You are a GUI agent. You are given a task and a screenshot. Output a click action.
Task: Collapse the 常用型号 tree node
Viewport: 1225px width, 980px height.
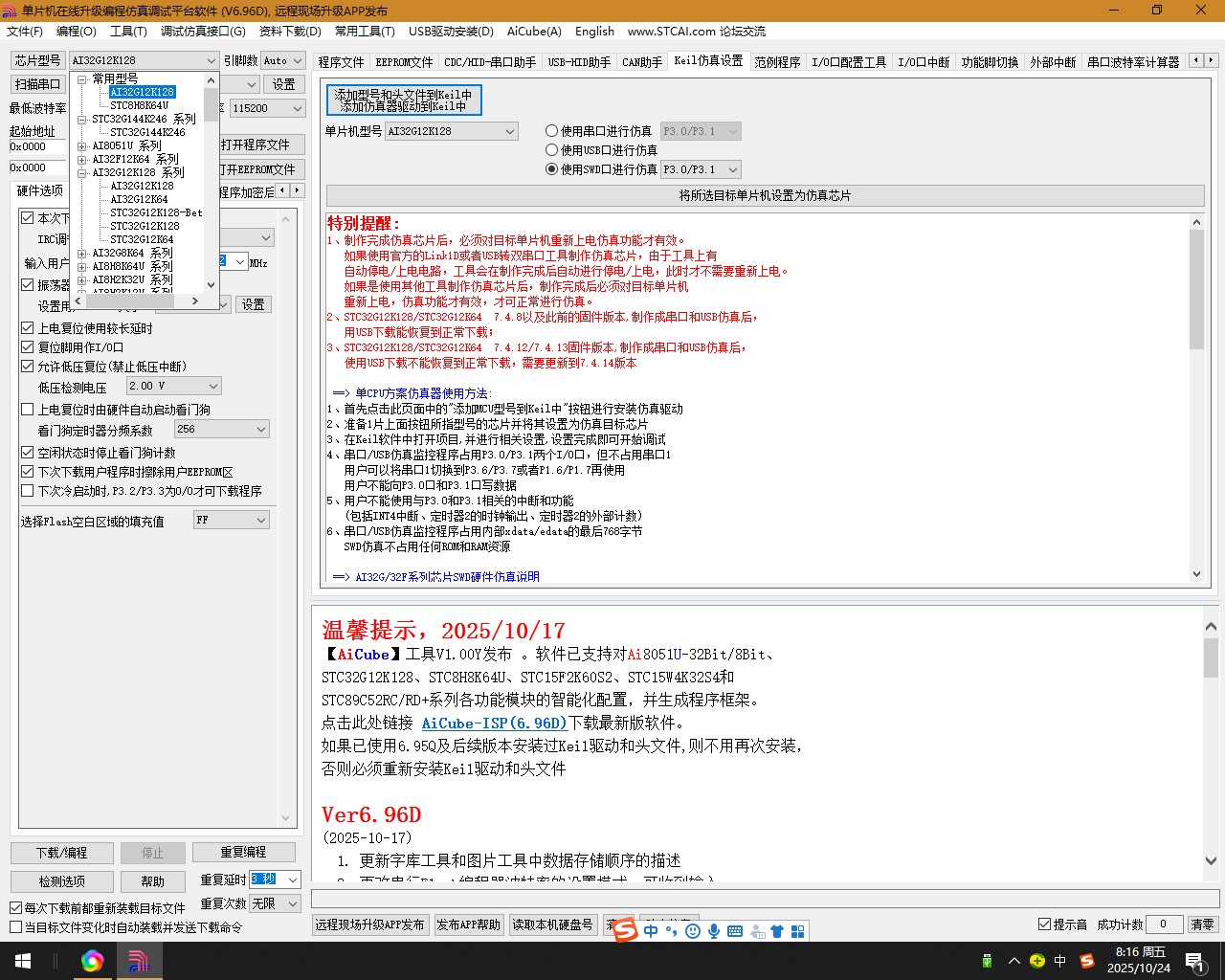[x=84, y=78]
